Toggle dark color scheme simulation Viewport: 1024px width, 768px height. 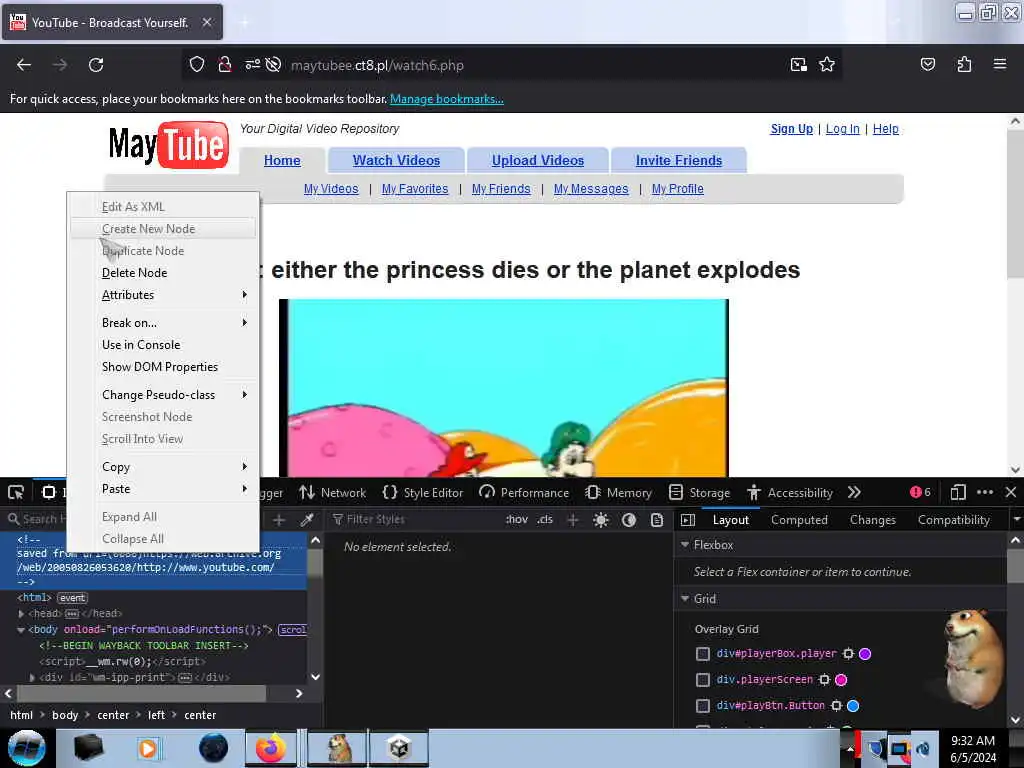click(x=629, y=520)
